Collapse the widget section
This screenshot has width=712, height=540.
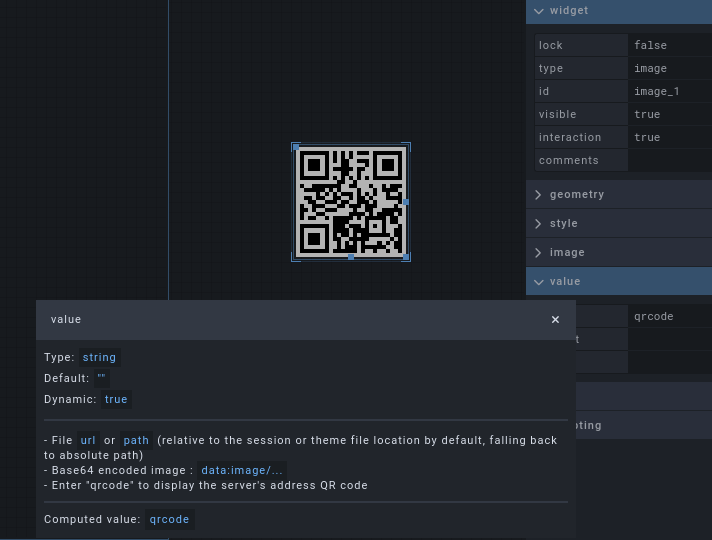click(619, 10)
